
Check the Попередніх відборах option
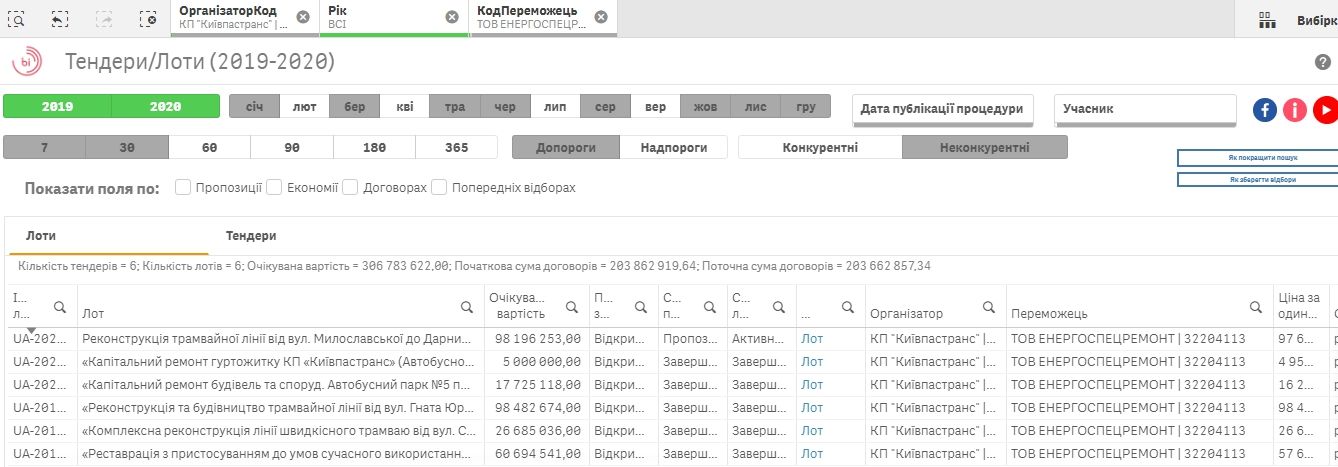click(439, 187)
